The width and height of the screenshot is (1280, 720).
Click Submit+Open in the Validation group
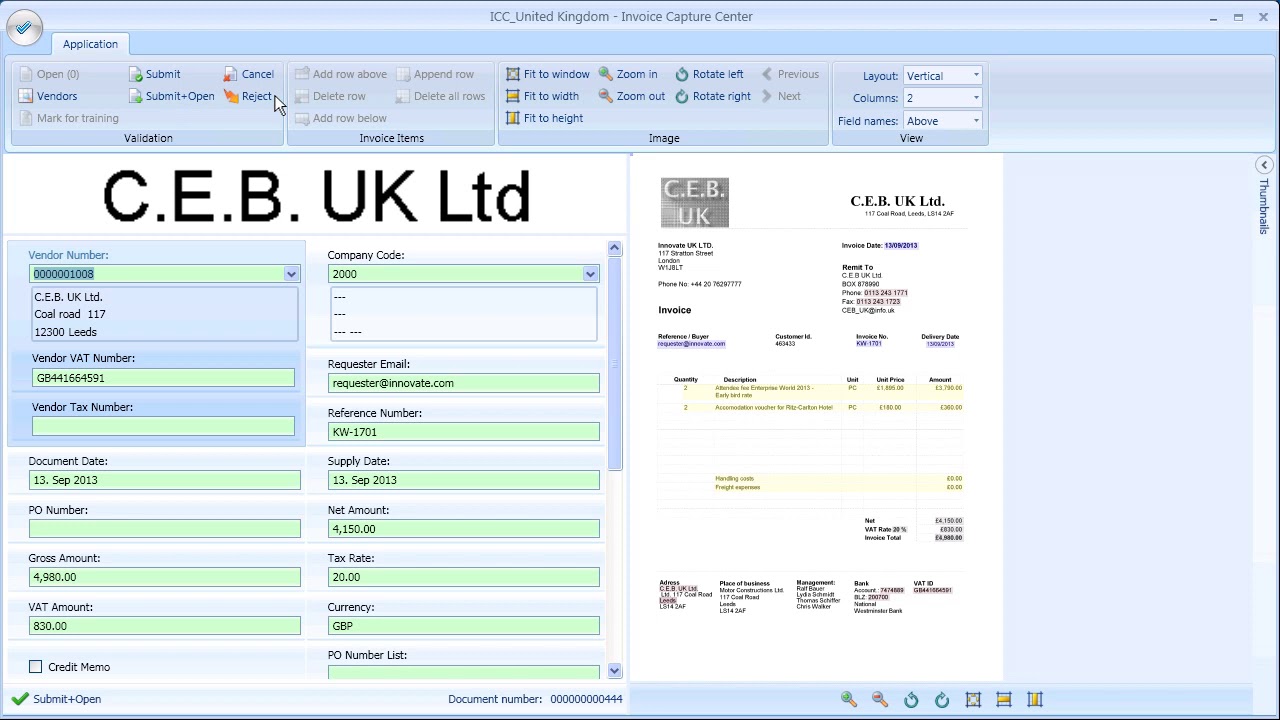(171, 96)
